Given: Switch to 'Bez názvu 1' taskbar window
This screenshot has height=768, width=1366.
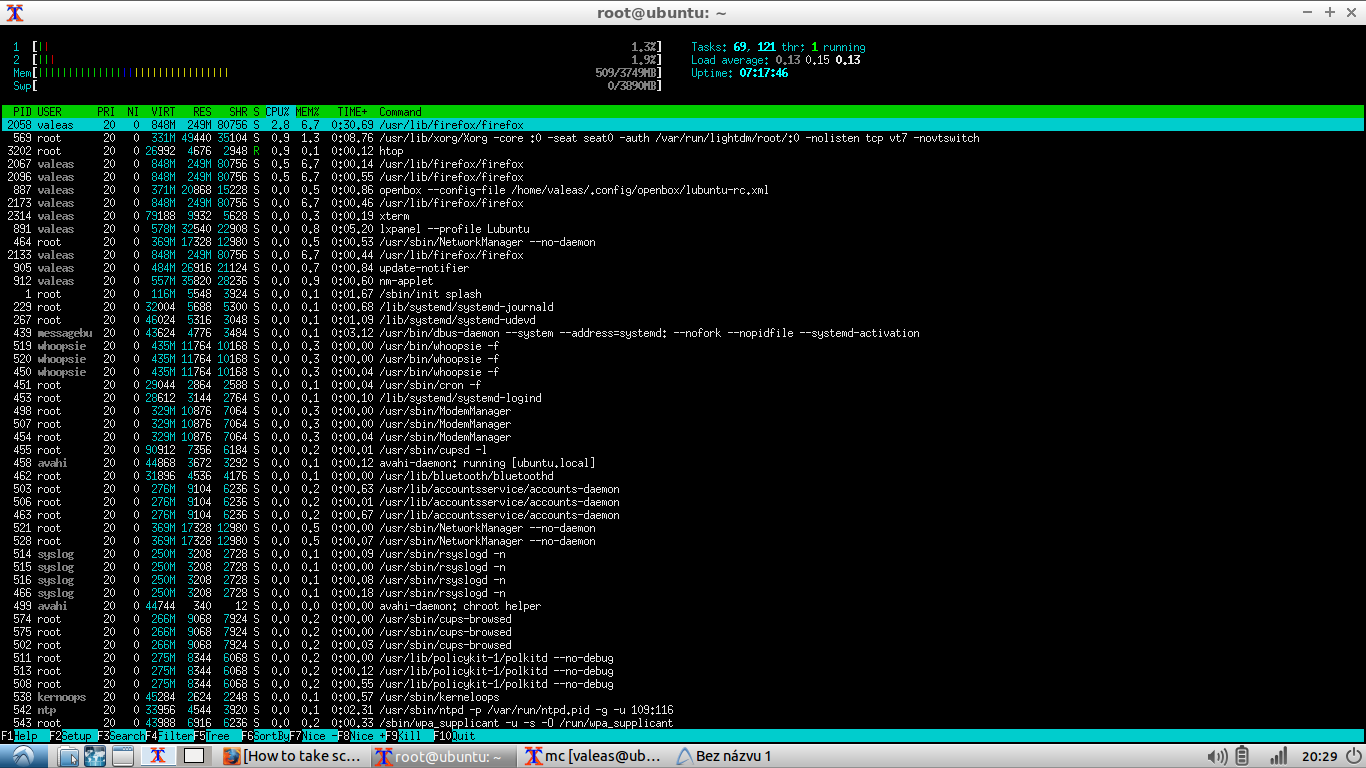Looking at the screenshot, I should tap(744, 756).
